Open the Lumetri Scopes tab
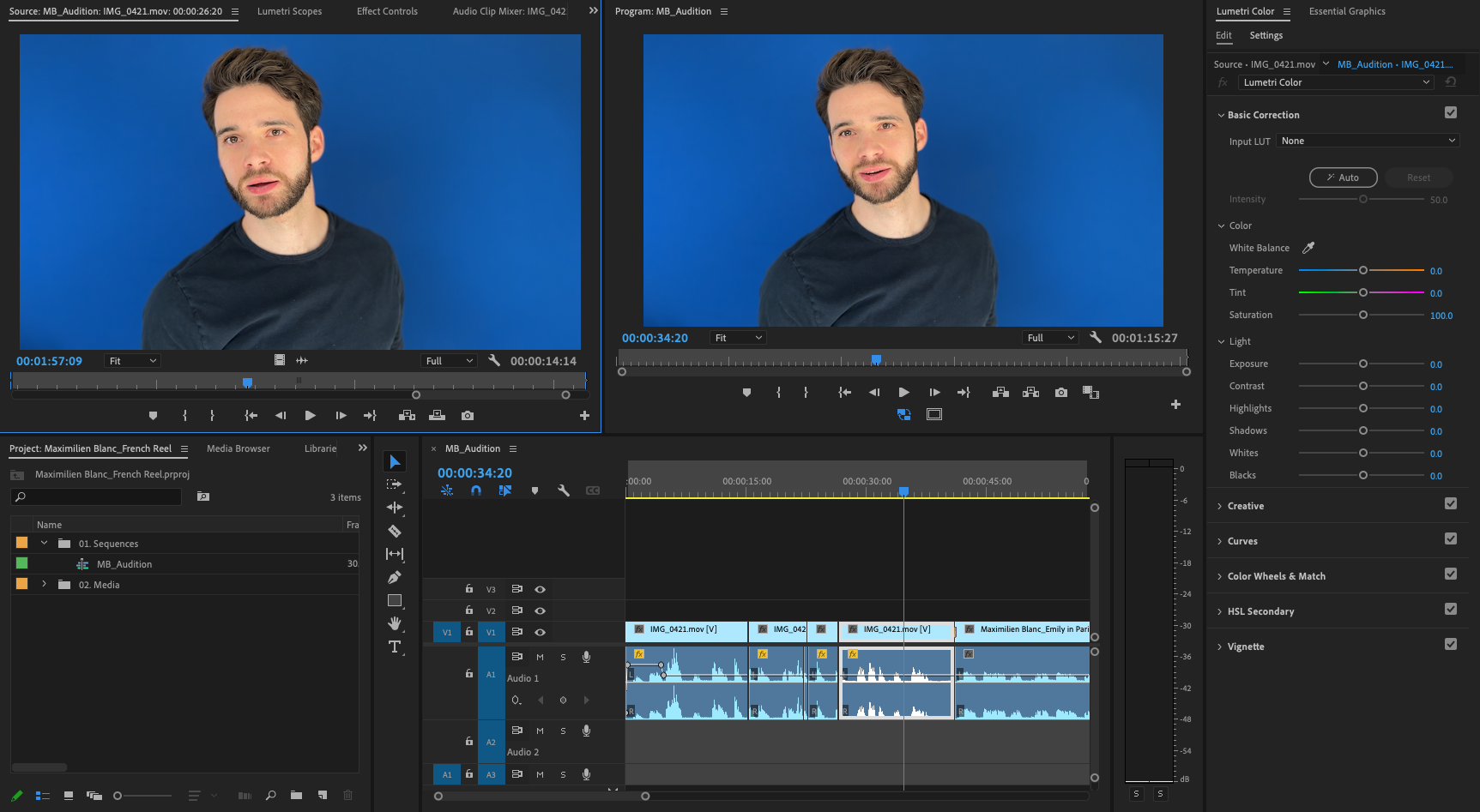This screenshot has width=1480, height=812. coord(289,11)
